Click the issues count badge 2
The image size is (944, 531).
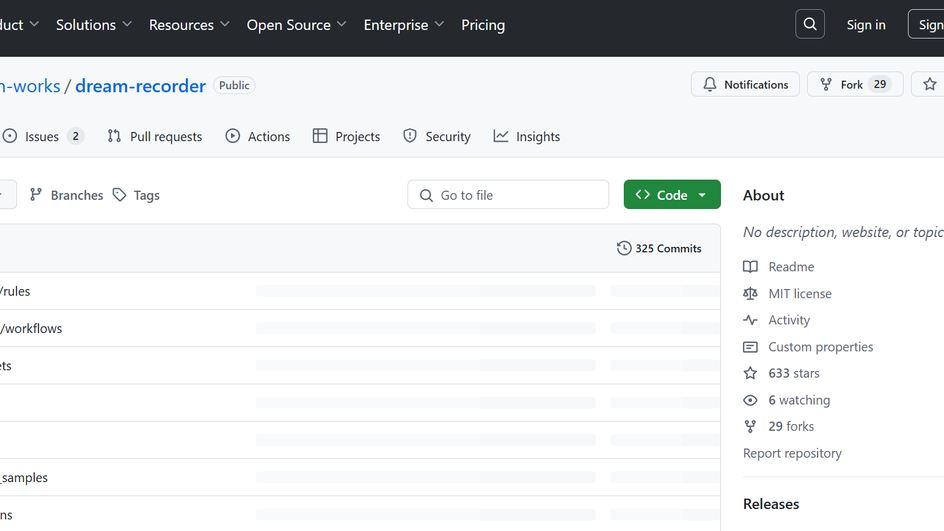75,136
